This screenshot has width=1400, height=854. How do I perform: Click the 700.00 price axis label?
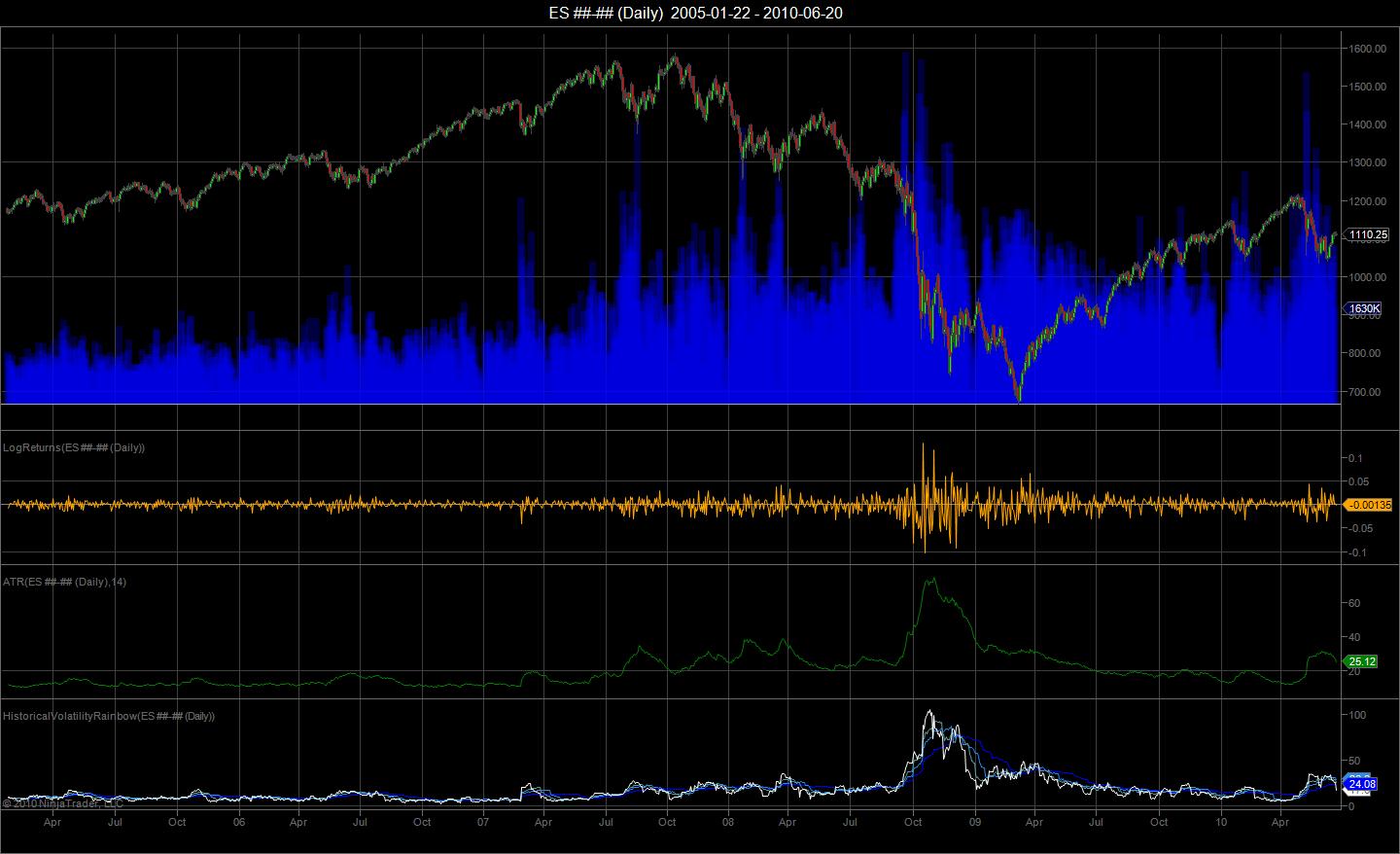[x=1367, y=392]
